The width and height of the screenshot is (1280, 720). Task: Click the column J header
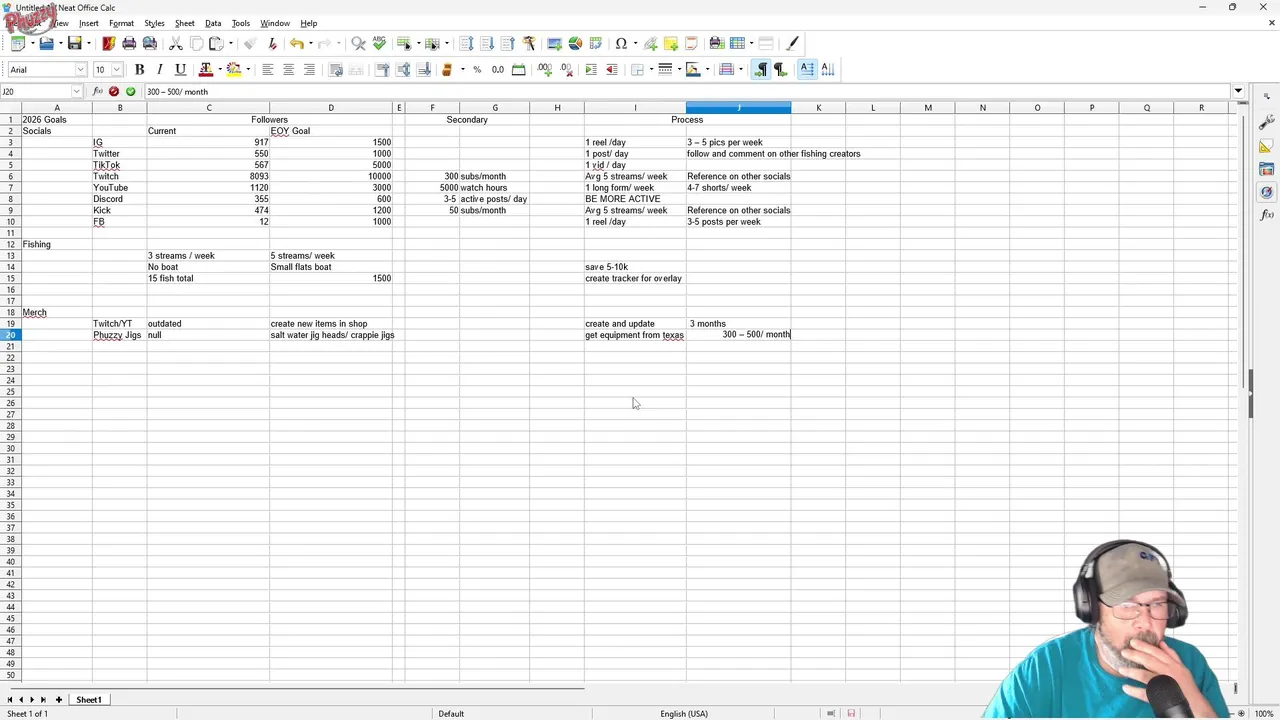(x=739, y=107)
